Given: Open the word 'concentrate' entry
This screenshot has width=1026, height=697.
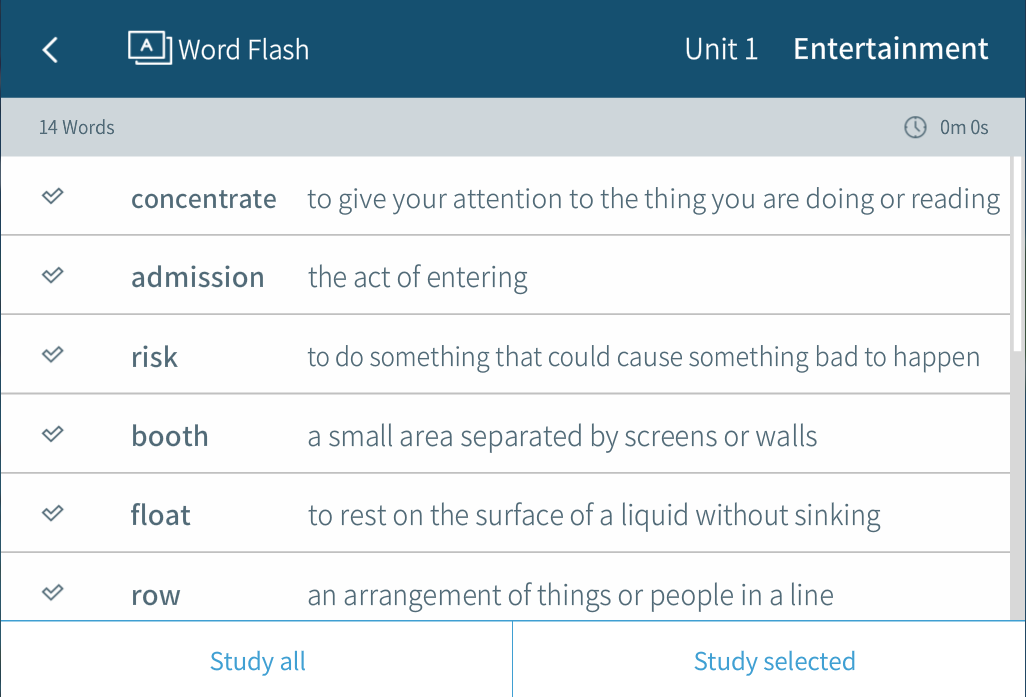Looking at the screenshot, I should coord(203,199).
